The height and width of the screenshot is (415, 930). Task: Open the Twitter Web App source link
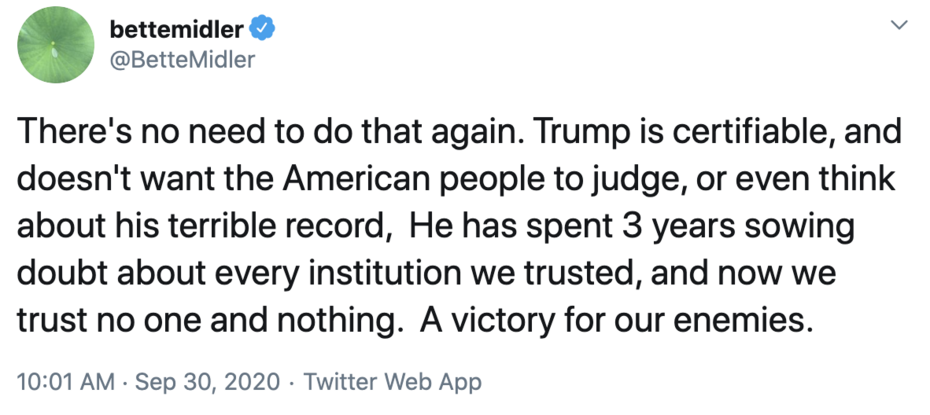(x=392, y=382)
